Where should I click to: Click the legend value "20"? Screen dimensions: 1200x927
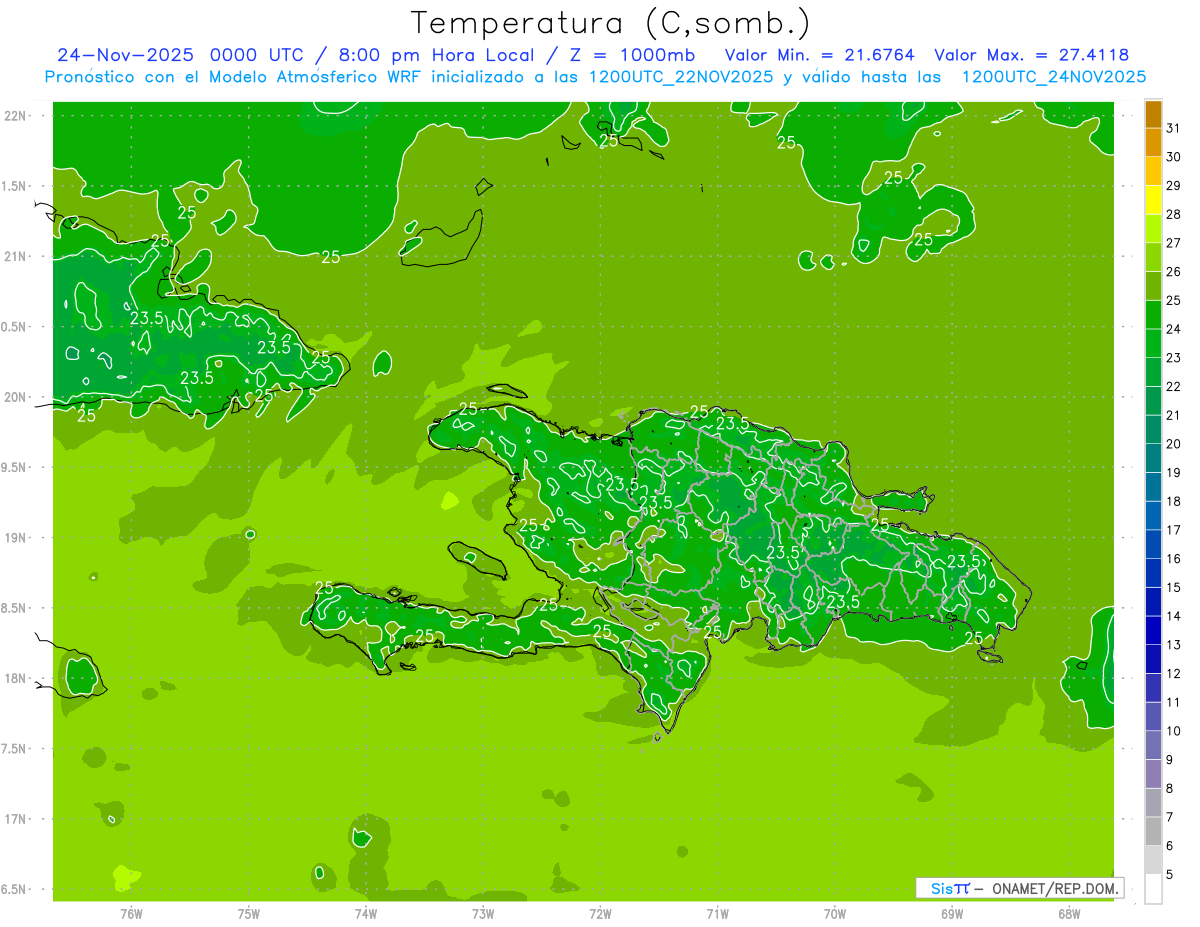pos(1174,444)
